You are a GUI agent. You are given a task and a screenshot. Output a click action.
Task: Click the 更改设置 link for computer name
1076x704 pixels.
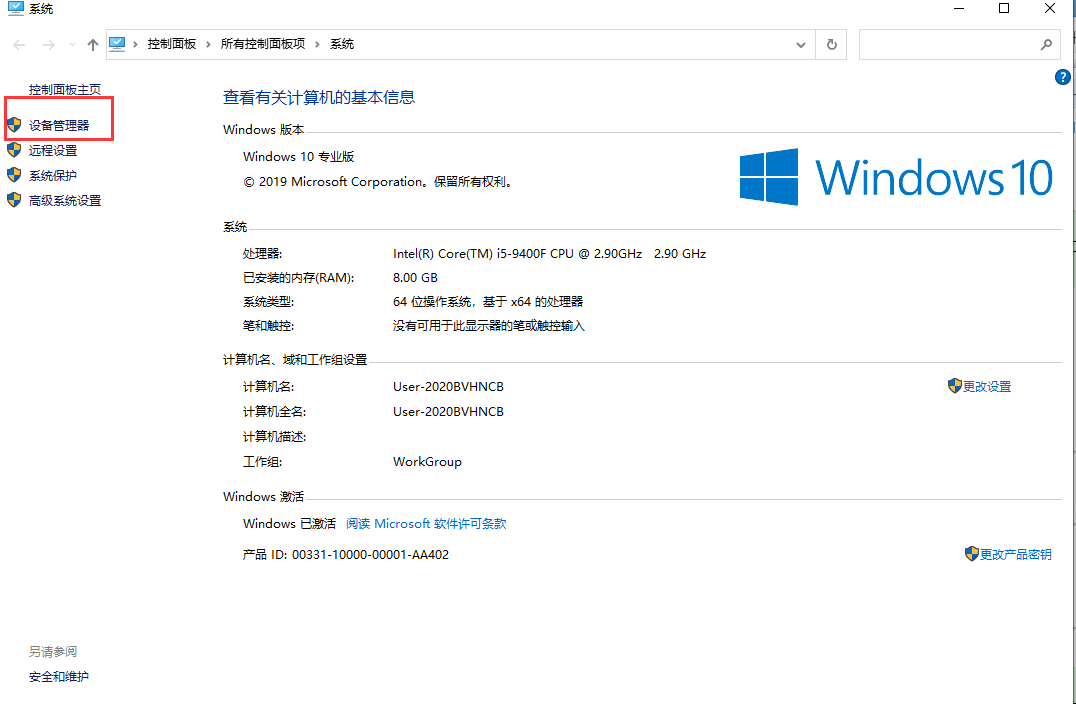pyautogui.click(x=986, y=387)
